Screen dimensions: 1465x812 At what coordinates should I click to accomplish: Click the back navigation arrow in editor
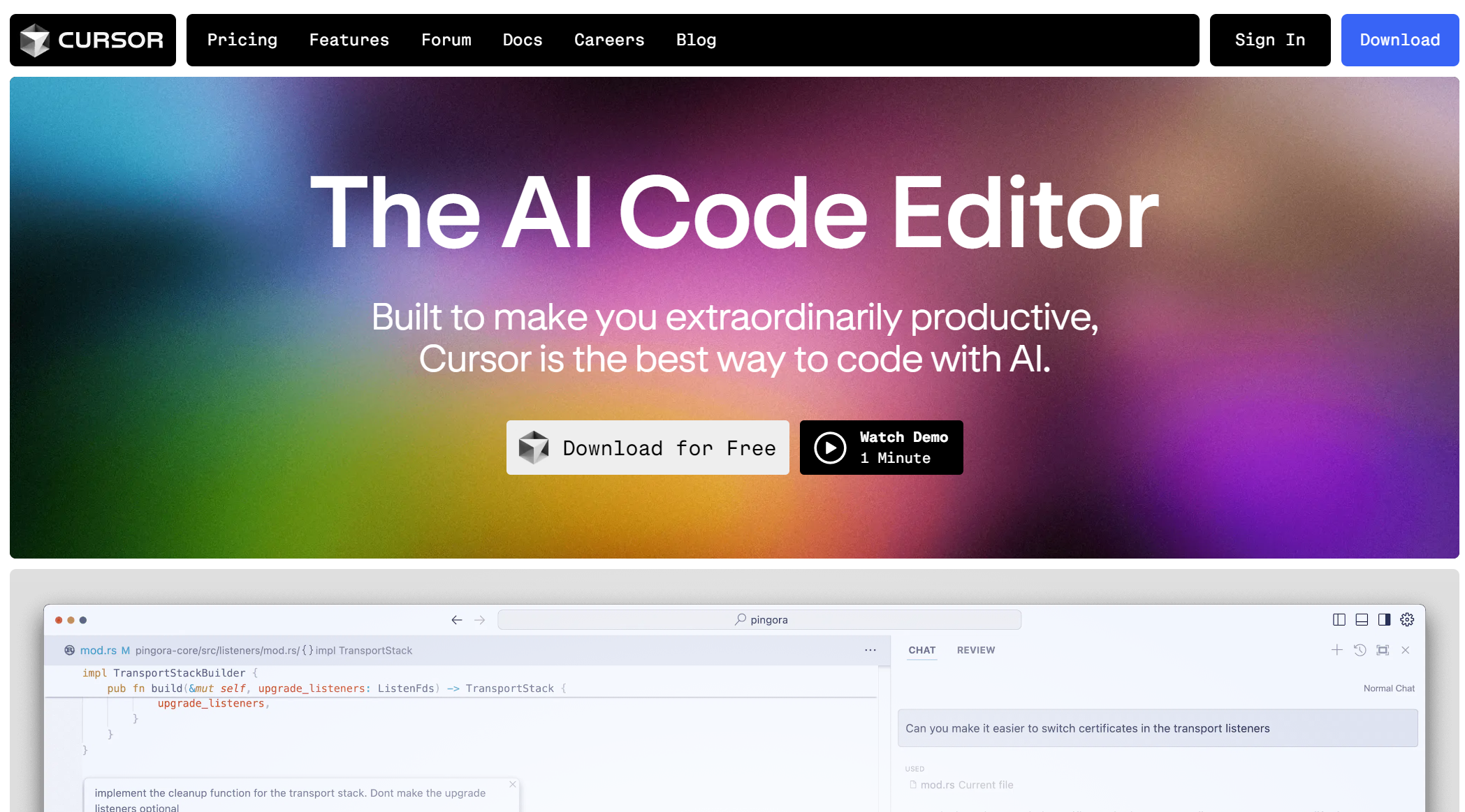tap(457, 619)
